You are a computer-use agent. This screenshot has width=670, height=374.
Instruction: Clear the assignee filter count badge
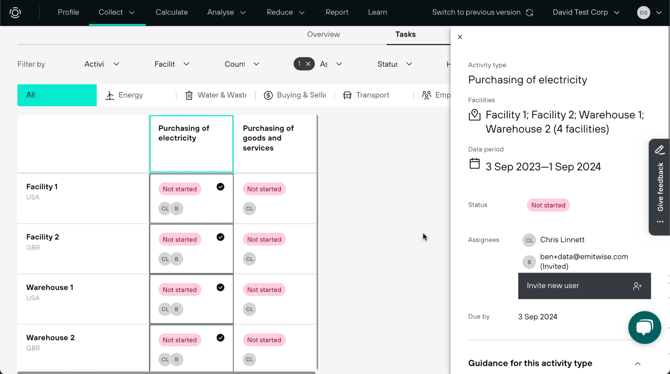click(304, 64)
